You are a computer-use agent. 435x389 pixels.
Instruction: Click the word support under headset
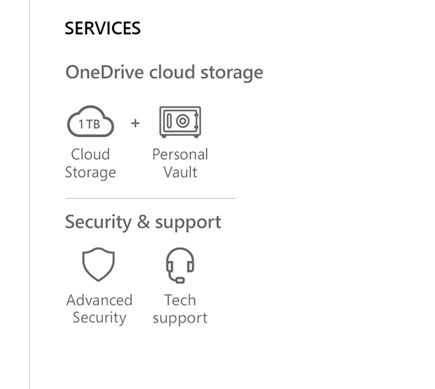tap(180, 318)
